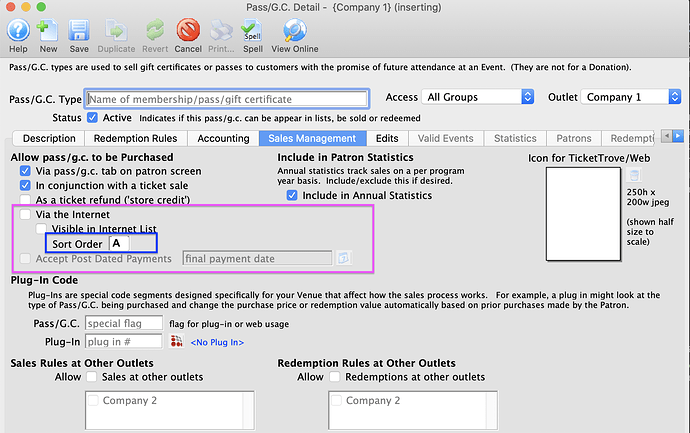
Task: Minimize window with yellow button
Action: [x=26, y=7]
